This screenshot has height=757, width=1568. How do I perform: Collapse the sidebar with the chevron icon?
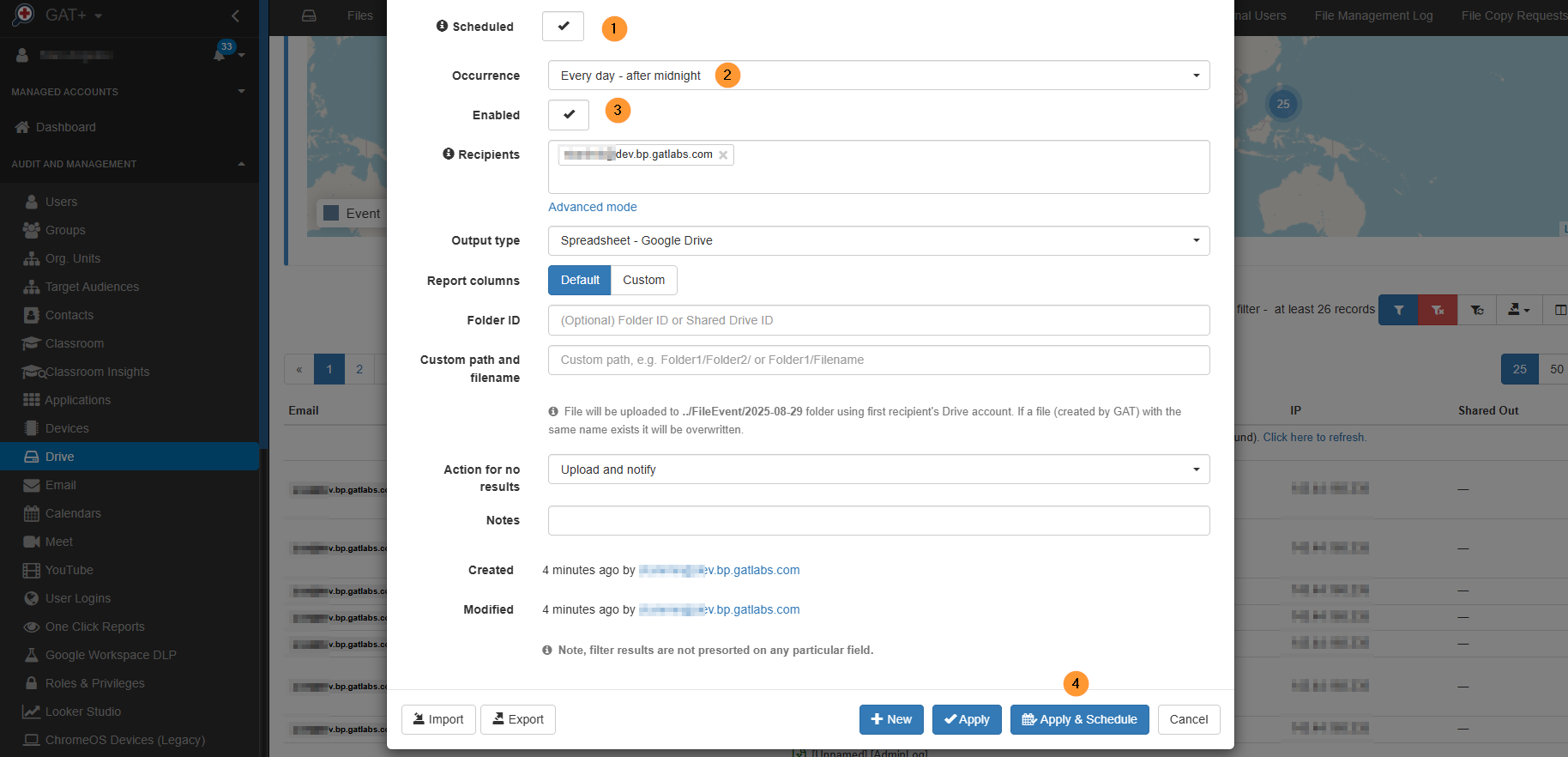(x=236, y=15)
